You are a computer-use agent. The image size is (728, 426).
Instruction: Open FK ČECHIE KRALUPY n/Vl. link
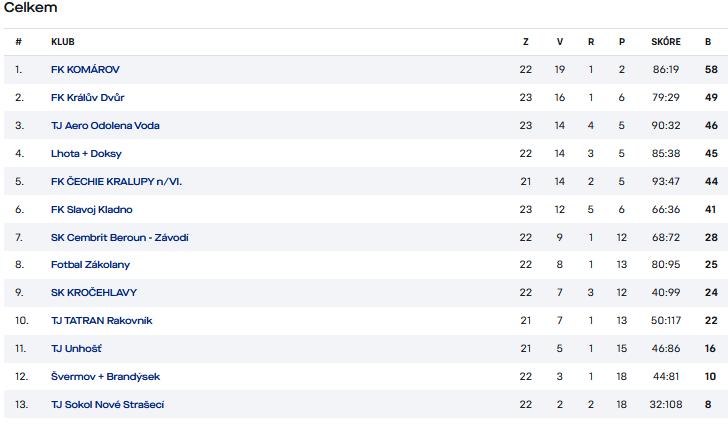click(116, 181)
